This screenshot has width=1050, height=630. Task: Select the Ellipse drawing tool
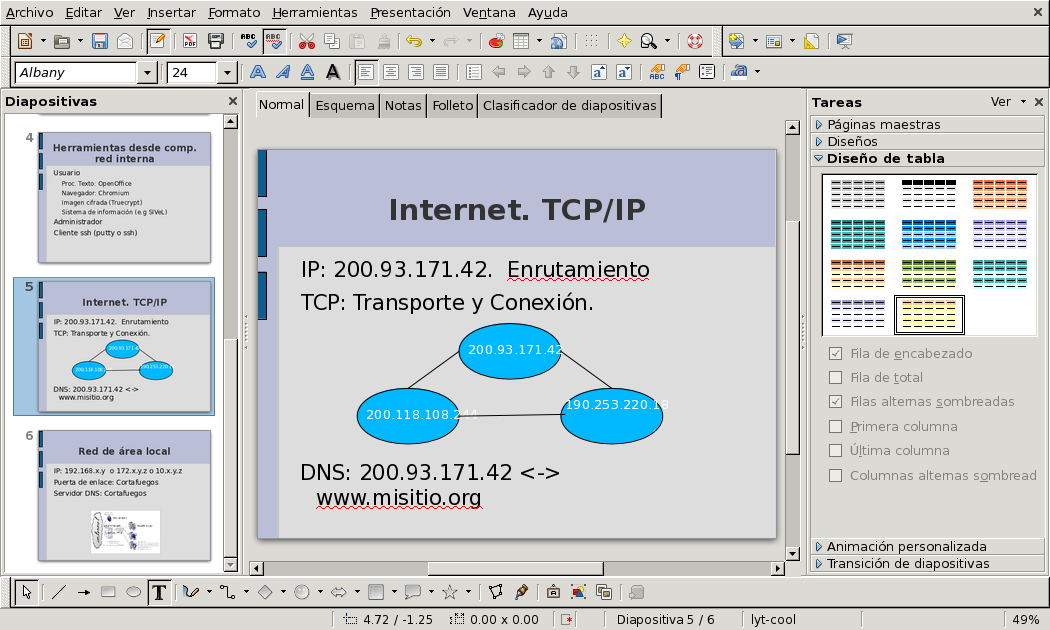(x=134, y=592)
